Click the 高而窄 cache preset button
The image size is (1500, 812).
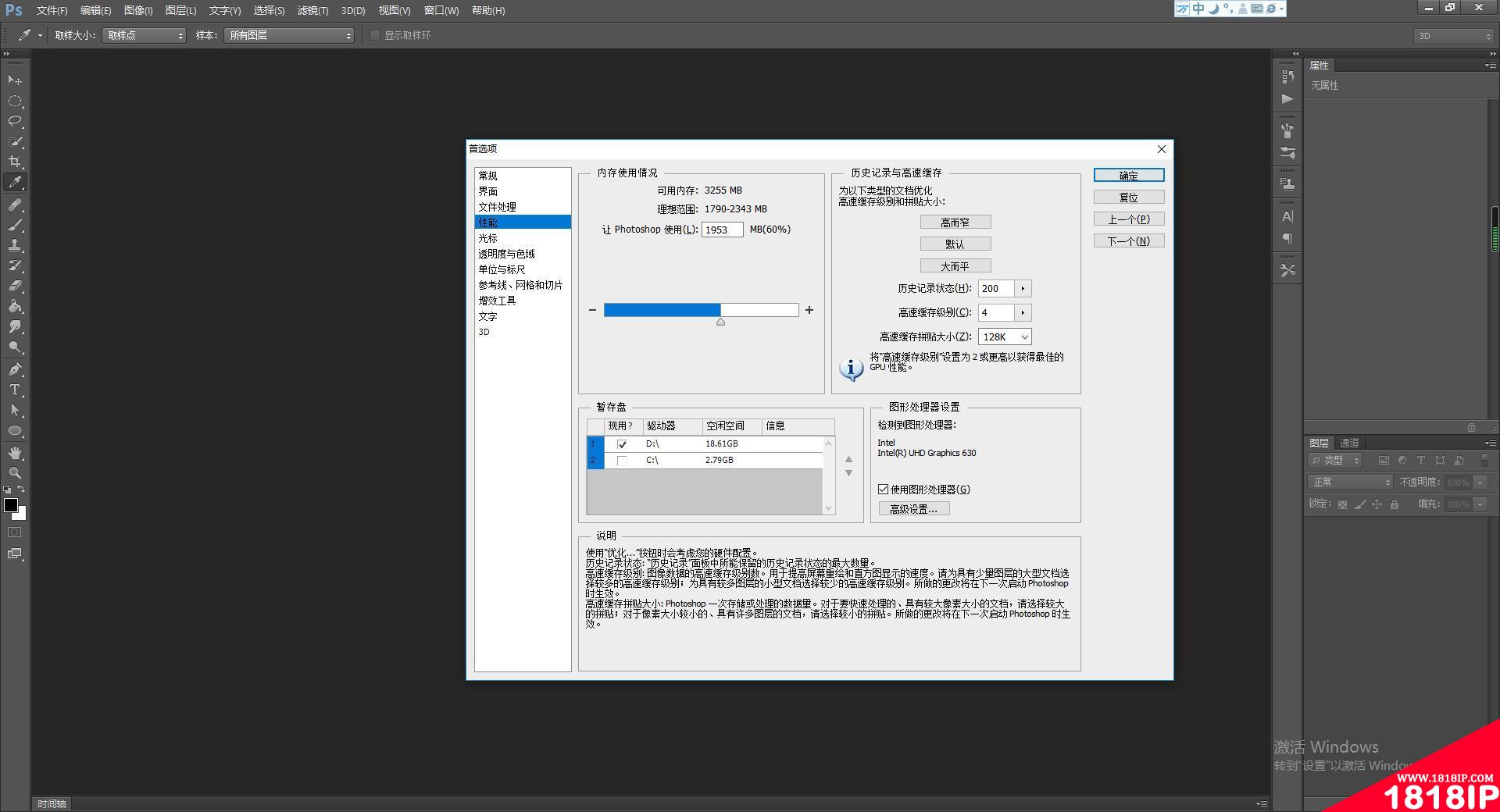tap(955, 223)
